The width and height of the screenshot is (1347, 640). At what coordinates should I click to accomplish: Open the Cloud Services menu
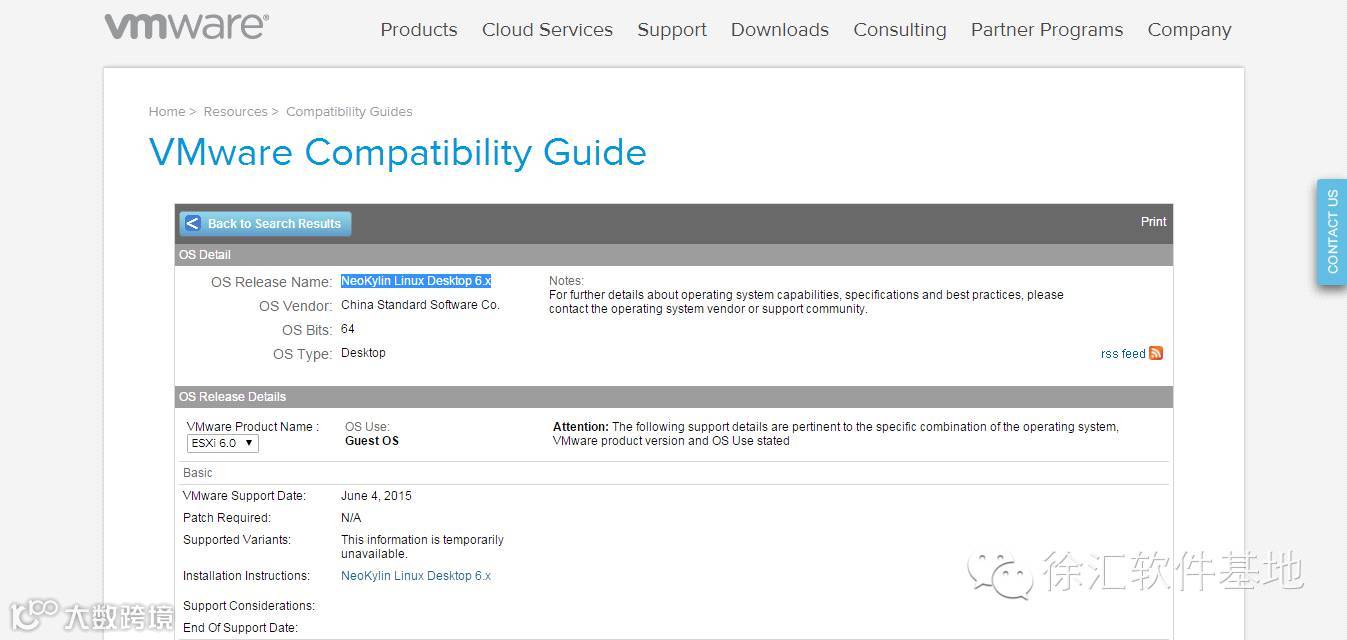click(547, 30)
